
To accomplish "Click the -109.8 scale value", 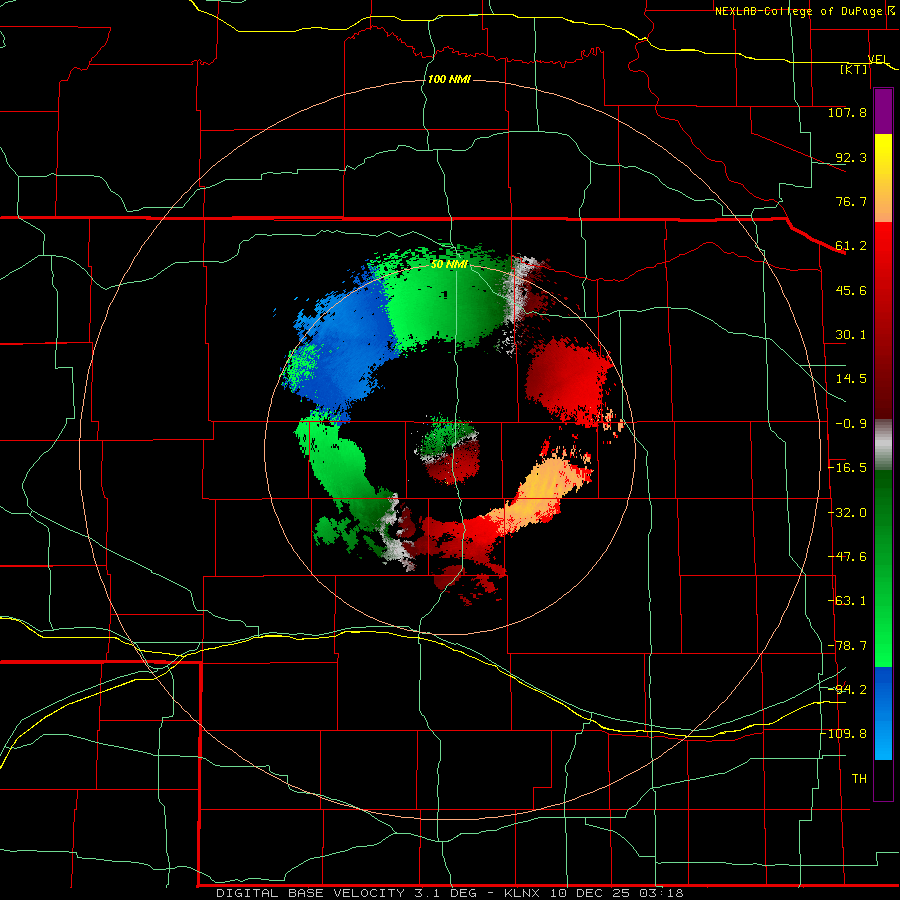I will coord(844,734).
